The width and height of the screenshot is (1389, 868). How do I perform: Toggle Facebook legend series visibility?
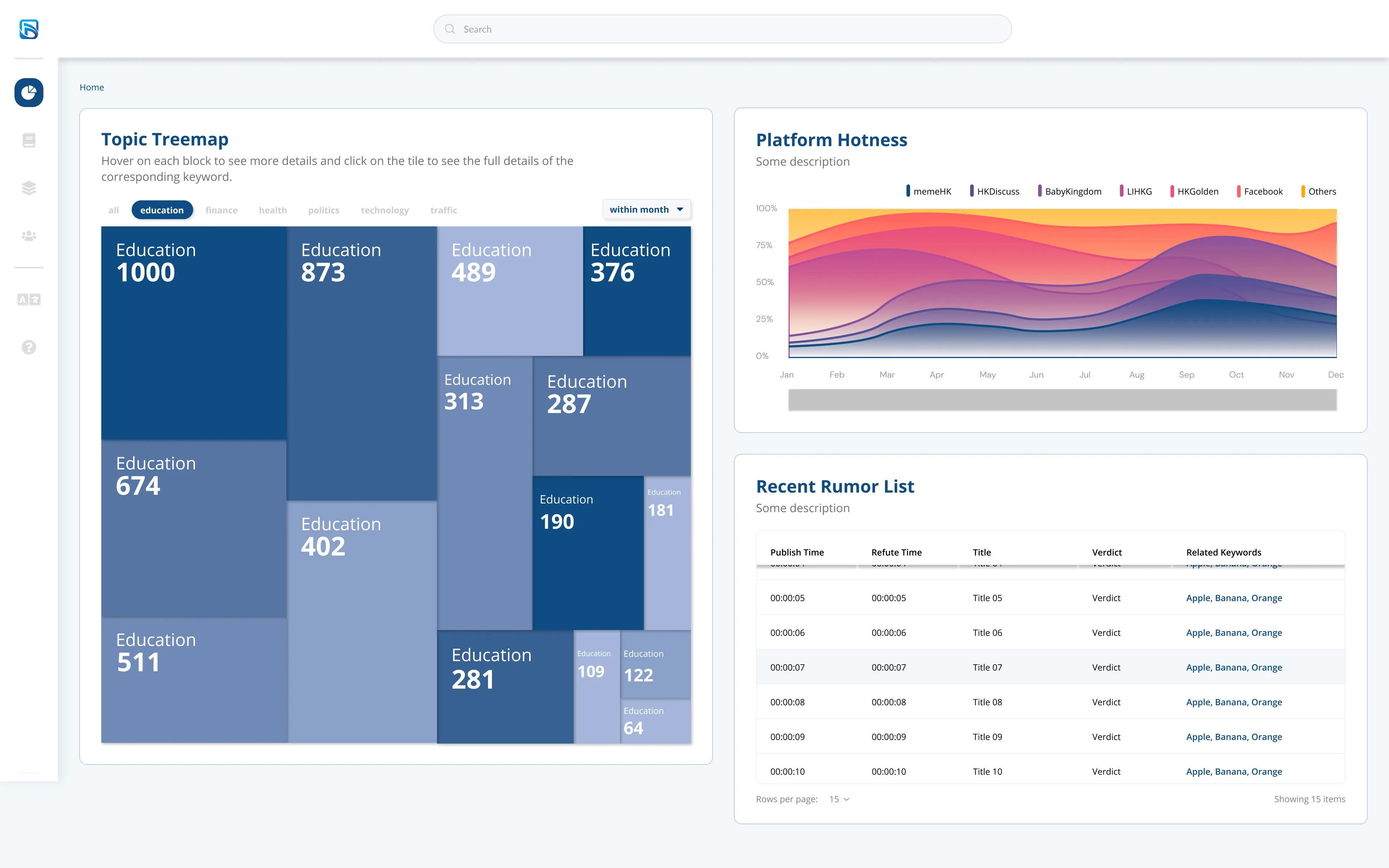coord(1259,191)
